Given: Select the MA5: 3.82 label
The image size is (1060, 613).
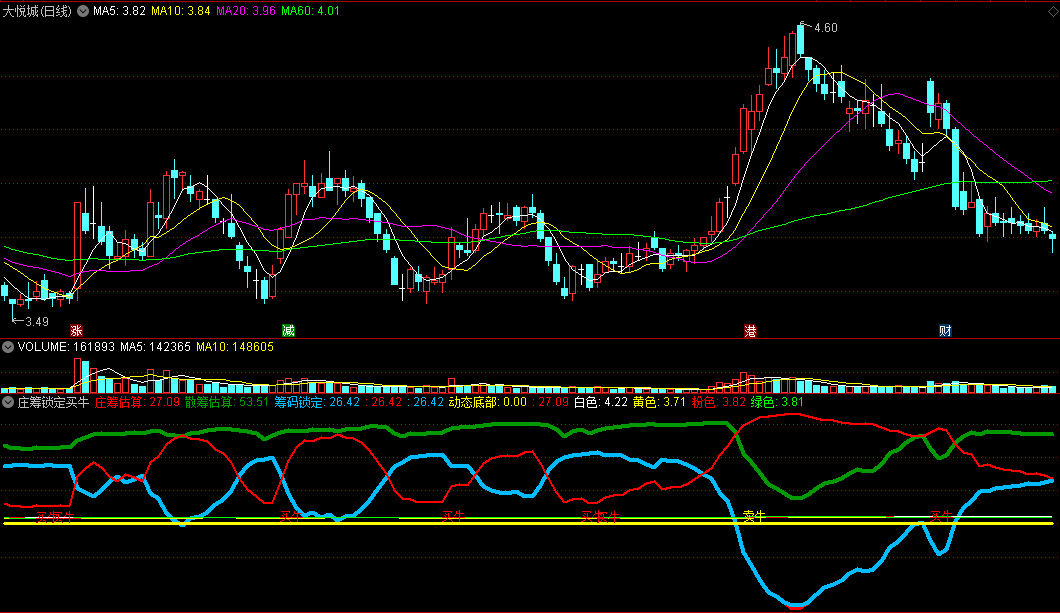Looking at the screenshot, I should pyautogui.click(x=119, y=11).
